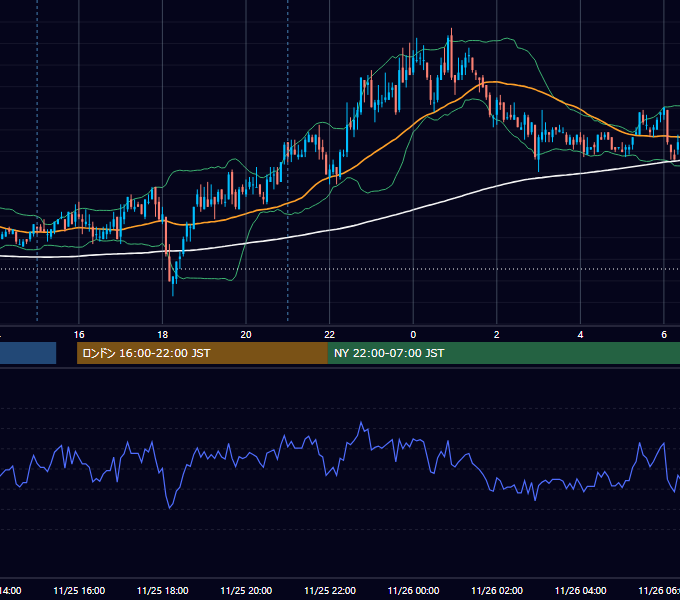Click the 11/25 18:00 date label

(x=163, y=590)
